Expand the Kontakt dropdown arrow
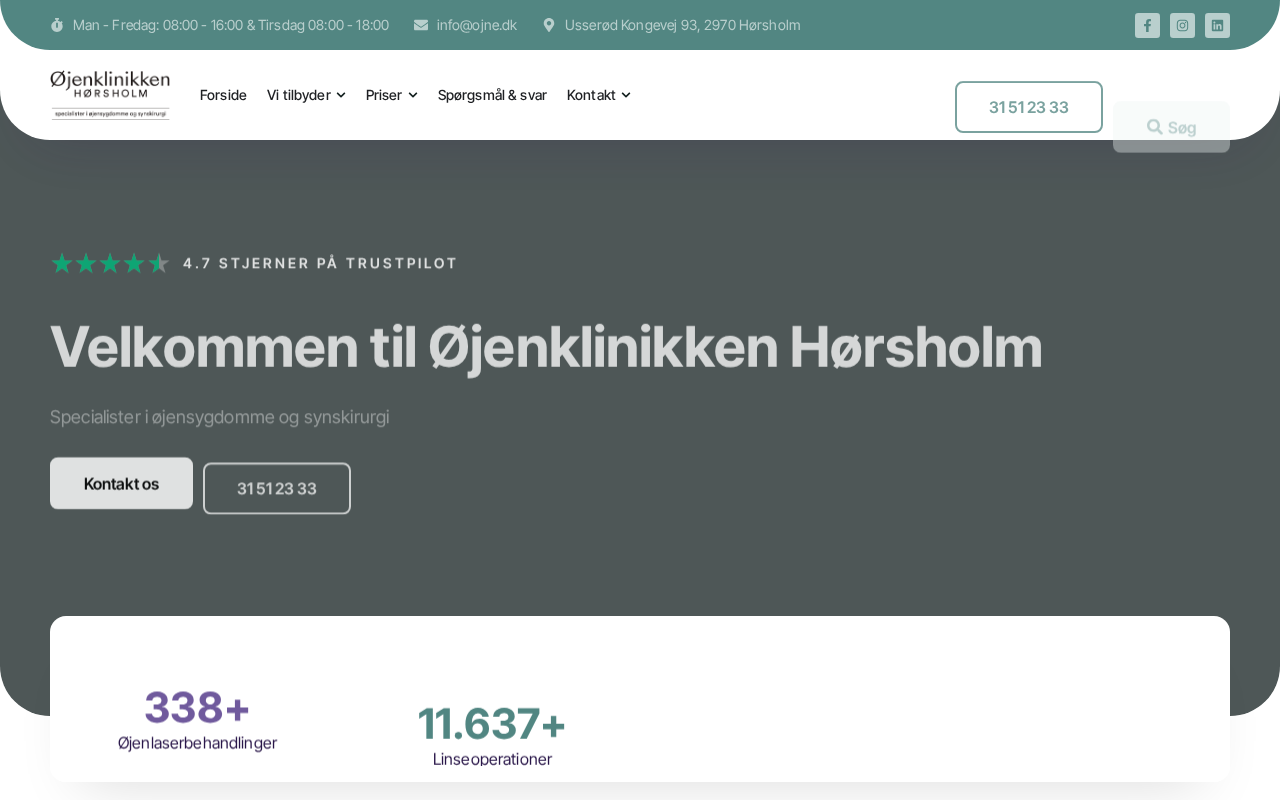 (x=626, y=95)
